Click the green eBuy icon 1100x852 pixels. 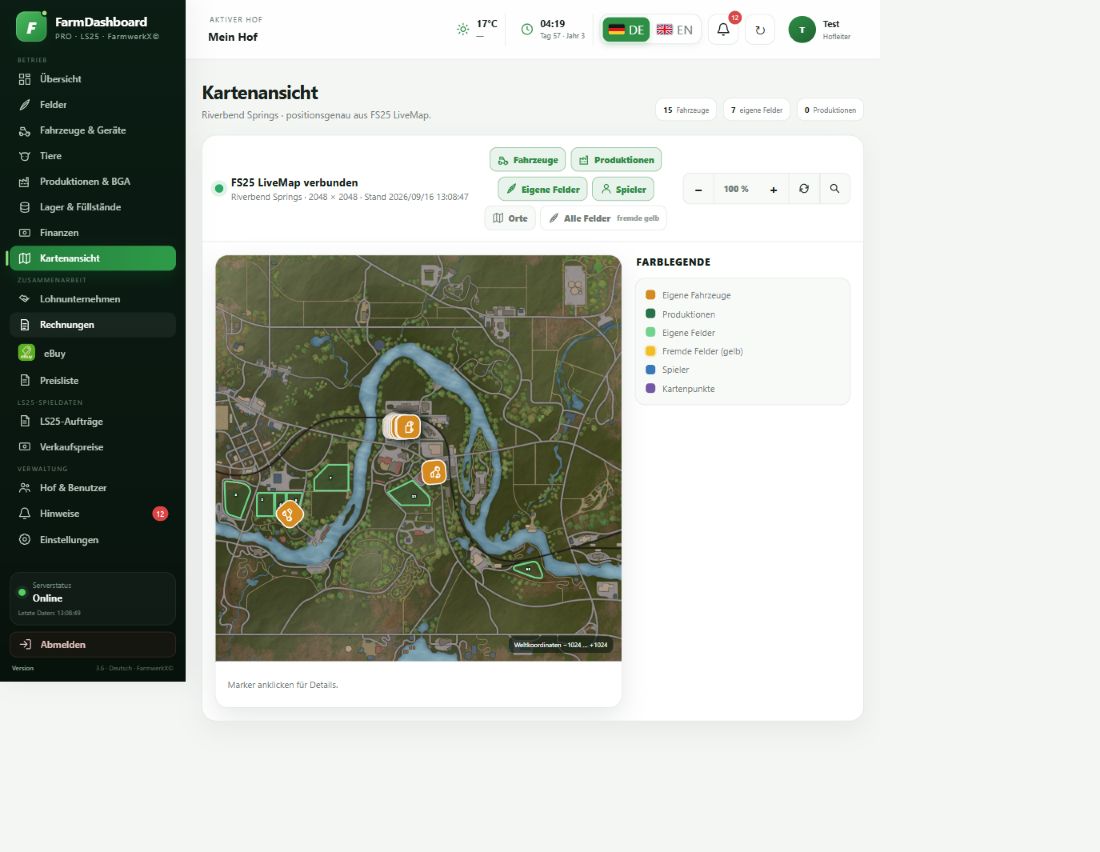26,353
